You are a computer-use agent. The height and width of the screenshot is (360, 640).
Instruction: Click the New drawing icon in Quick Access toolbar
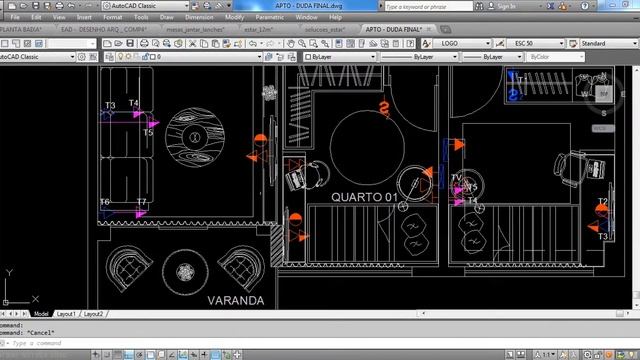(12, 6)
